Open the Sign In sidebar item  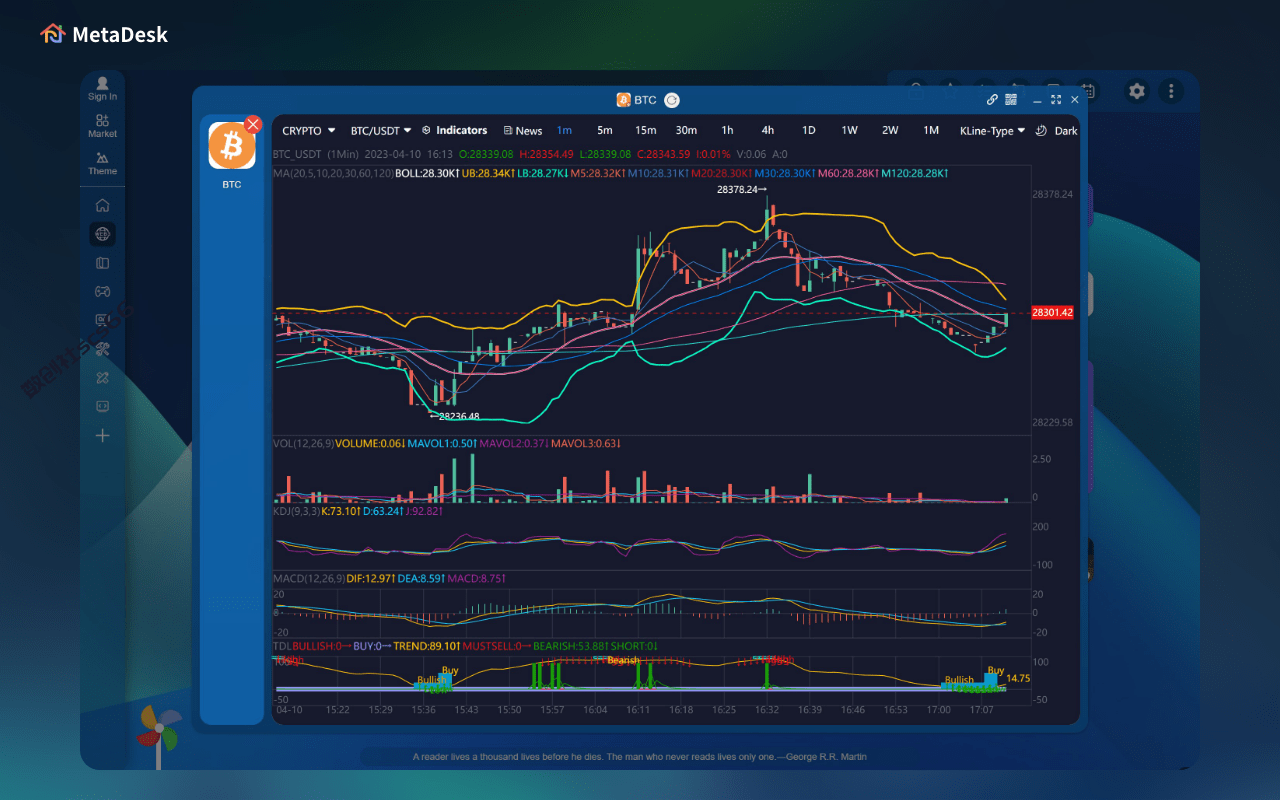[102, 88]
